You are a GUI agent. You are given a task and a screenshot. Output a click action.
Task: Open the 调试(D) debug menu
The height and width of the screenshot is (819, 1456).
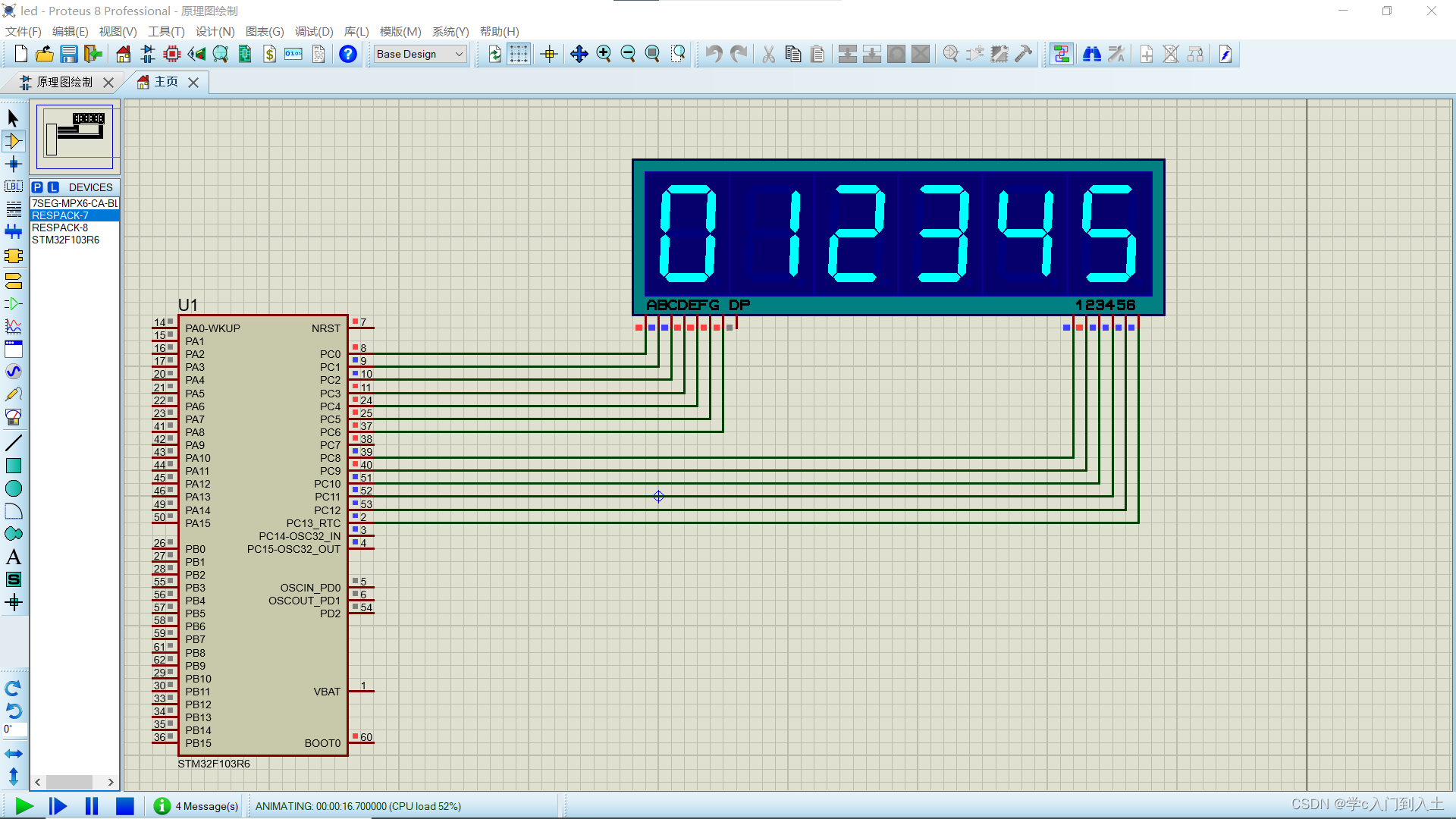pyautogui.click(x=314, y=32)
